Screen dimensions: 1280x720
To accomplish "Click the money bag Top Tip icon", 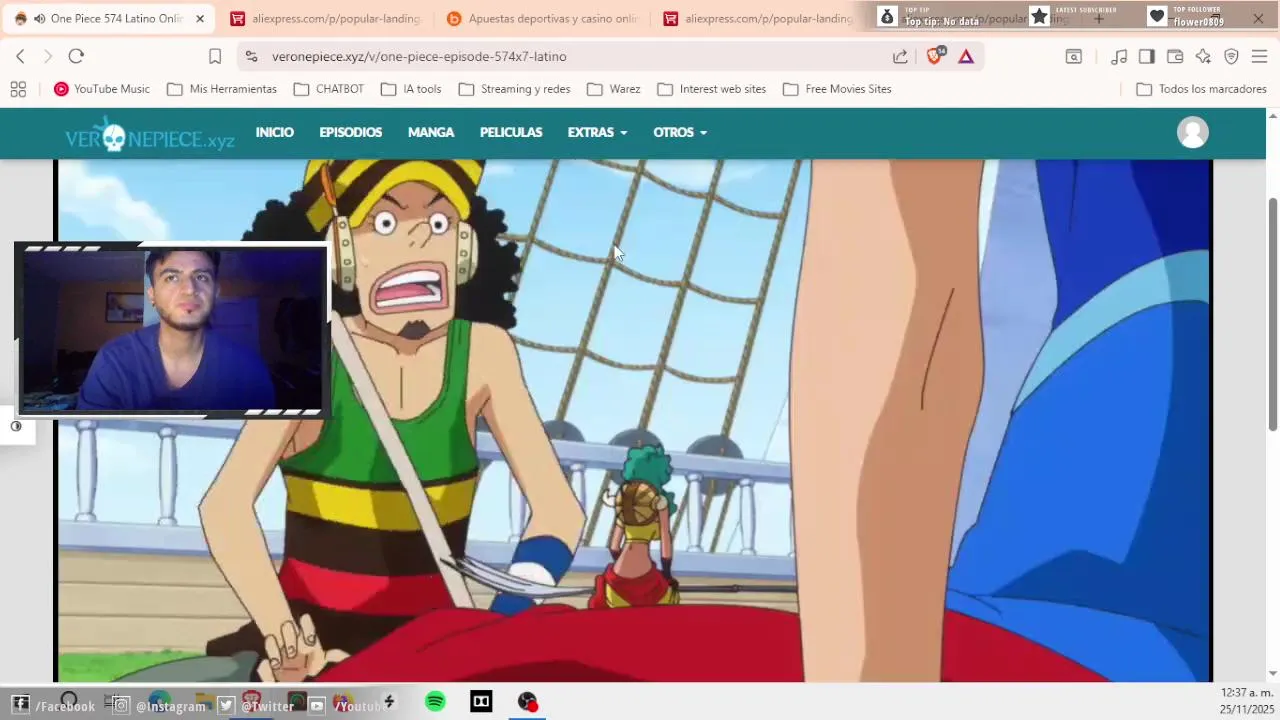I will 887,16.
